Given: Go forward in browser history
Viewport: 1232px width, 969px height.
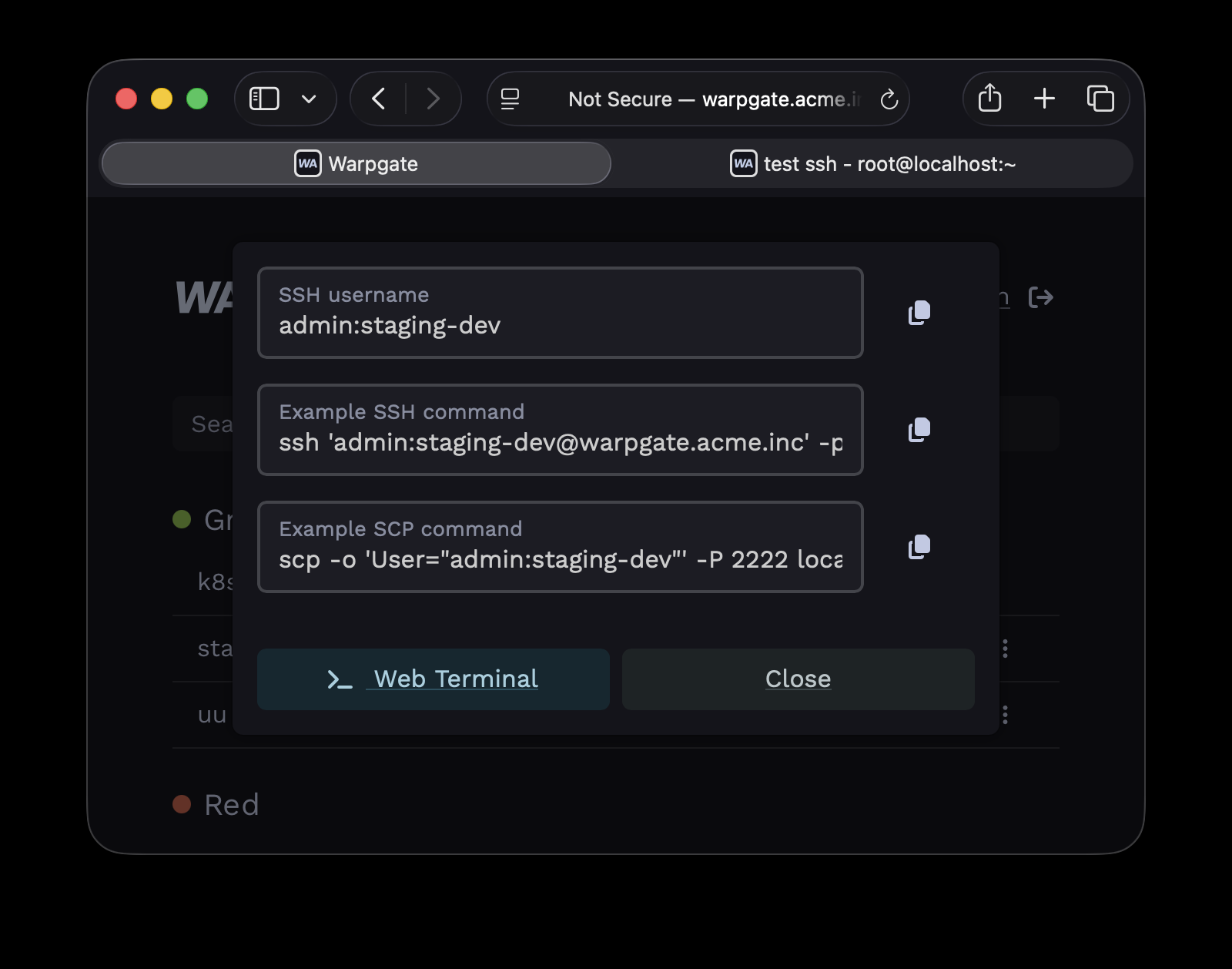Looking at the screenshot, I should 434,99.
